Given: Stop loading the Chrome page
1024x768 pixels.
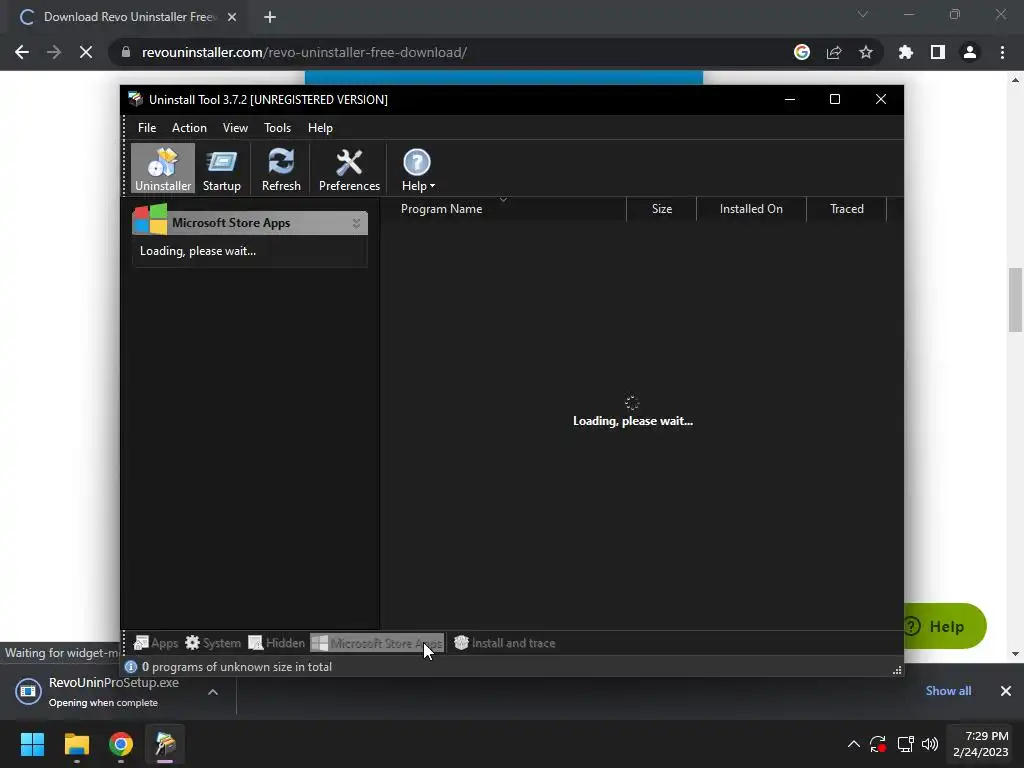Looking at the screenshot, I should click(x=86, y=52).
